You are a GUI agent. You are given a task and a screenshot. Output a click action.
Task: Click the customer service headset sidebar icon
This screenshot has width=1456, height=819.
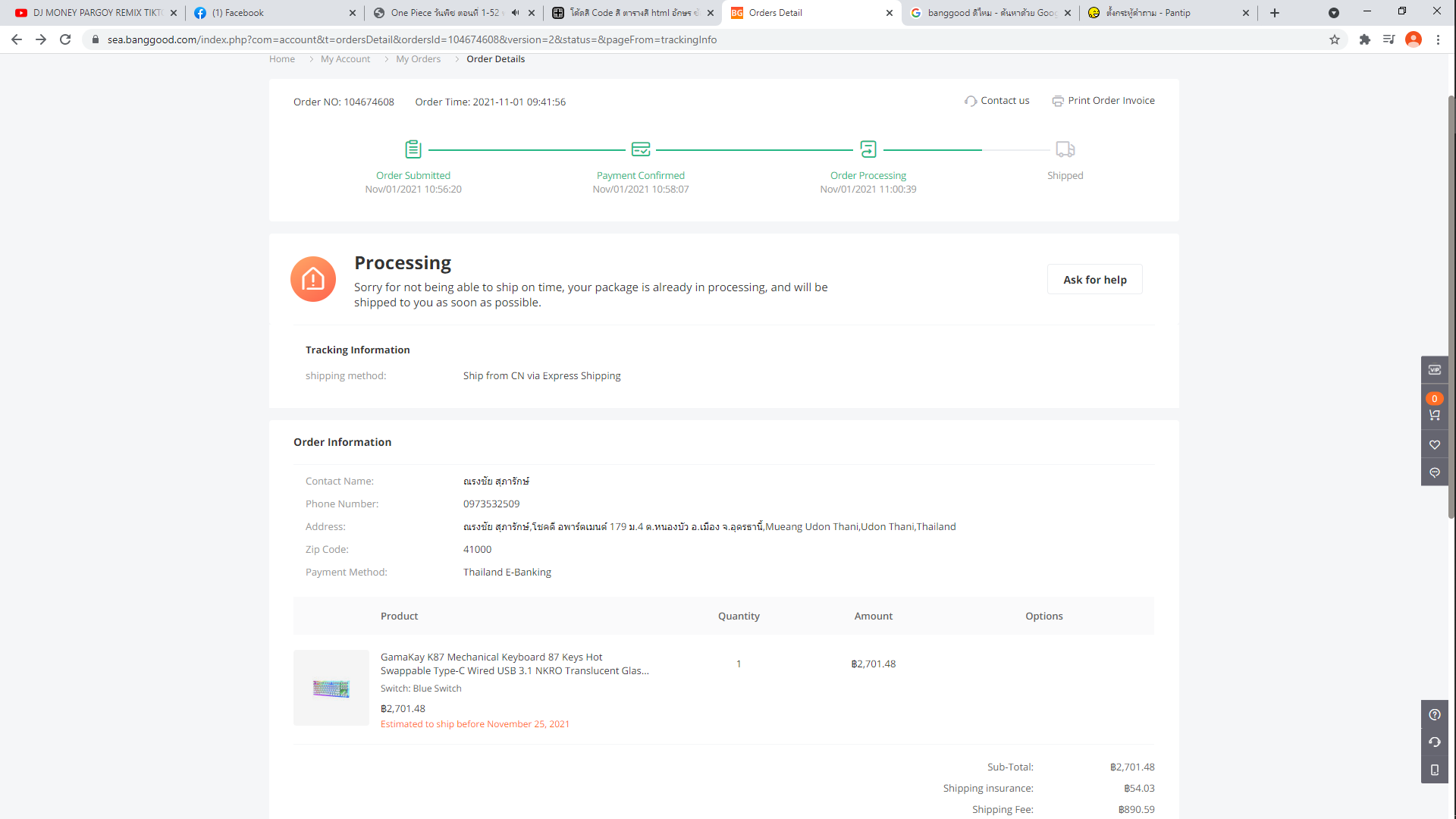tap(1435, 742)
